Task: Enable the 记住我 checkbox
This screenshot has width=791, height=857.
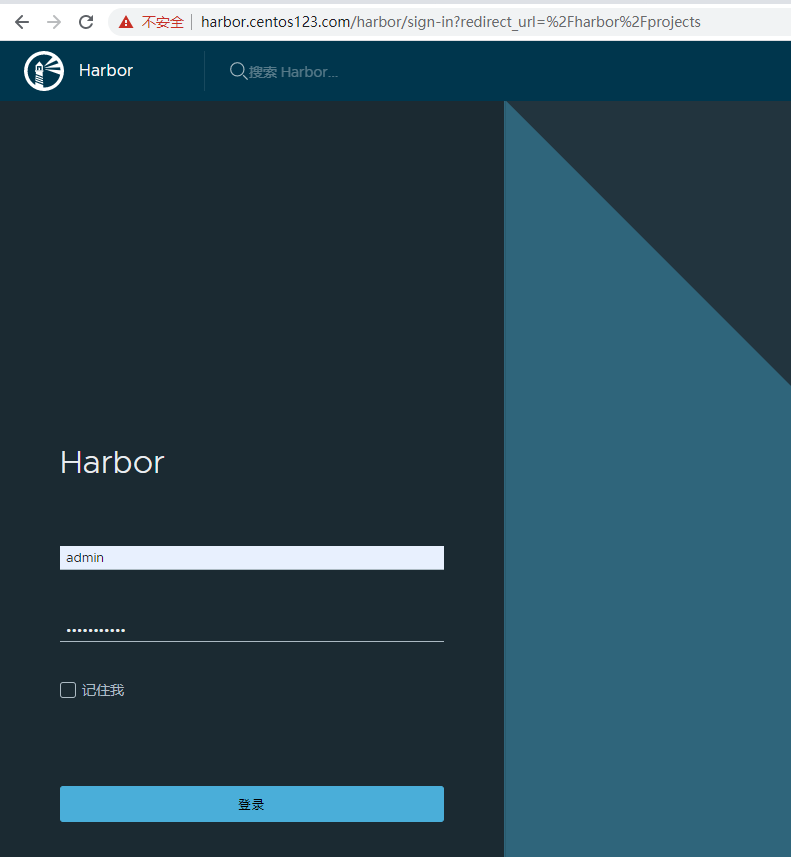Action: pos(68,690)
